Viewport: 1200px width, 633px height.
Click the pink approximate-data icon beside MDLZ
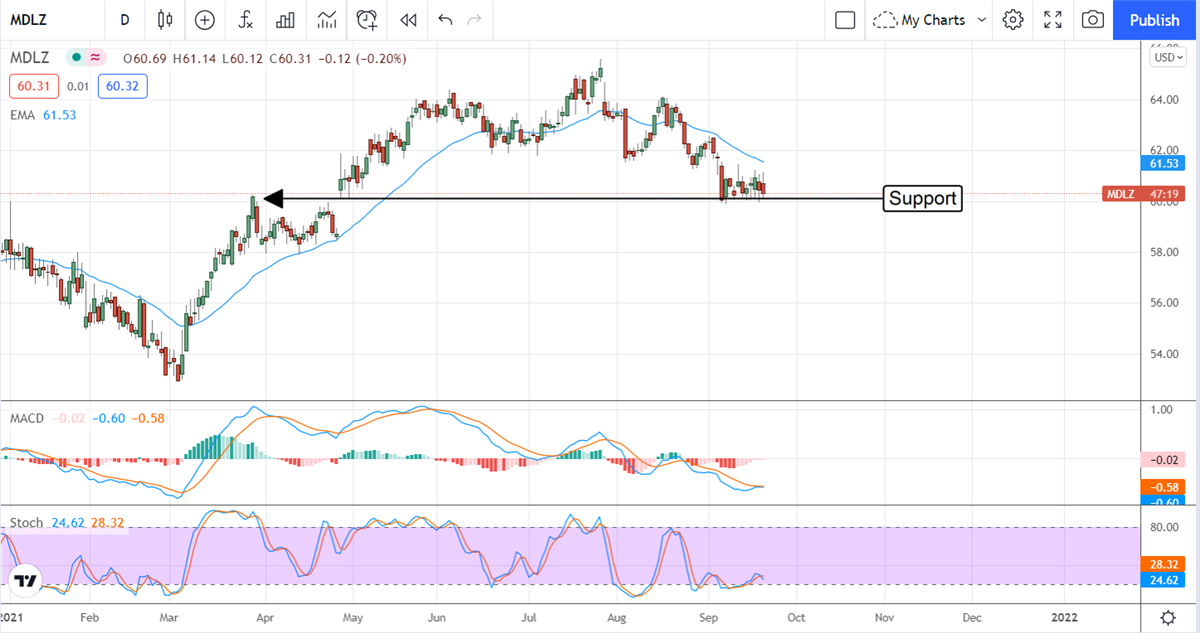pyautogui.click(x=96, y=58)
